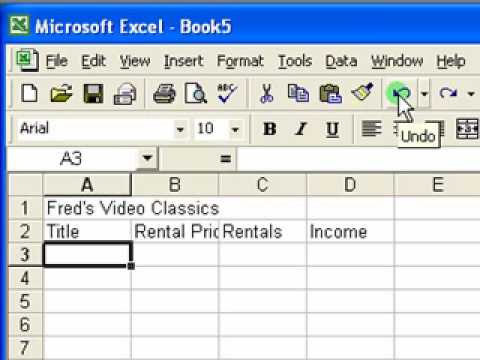Viewport: 480px width, 360px height.
Task: Save the workbook with the floppy disk icon
Action: 93,93
